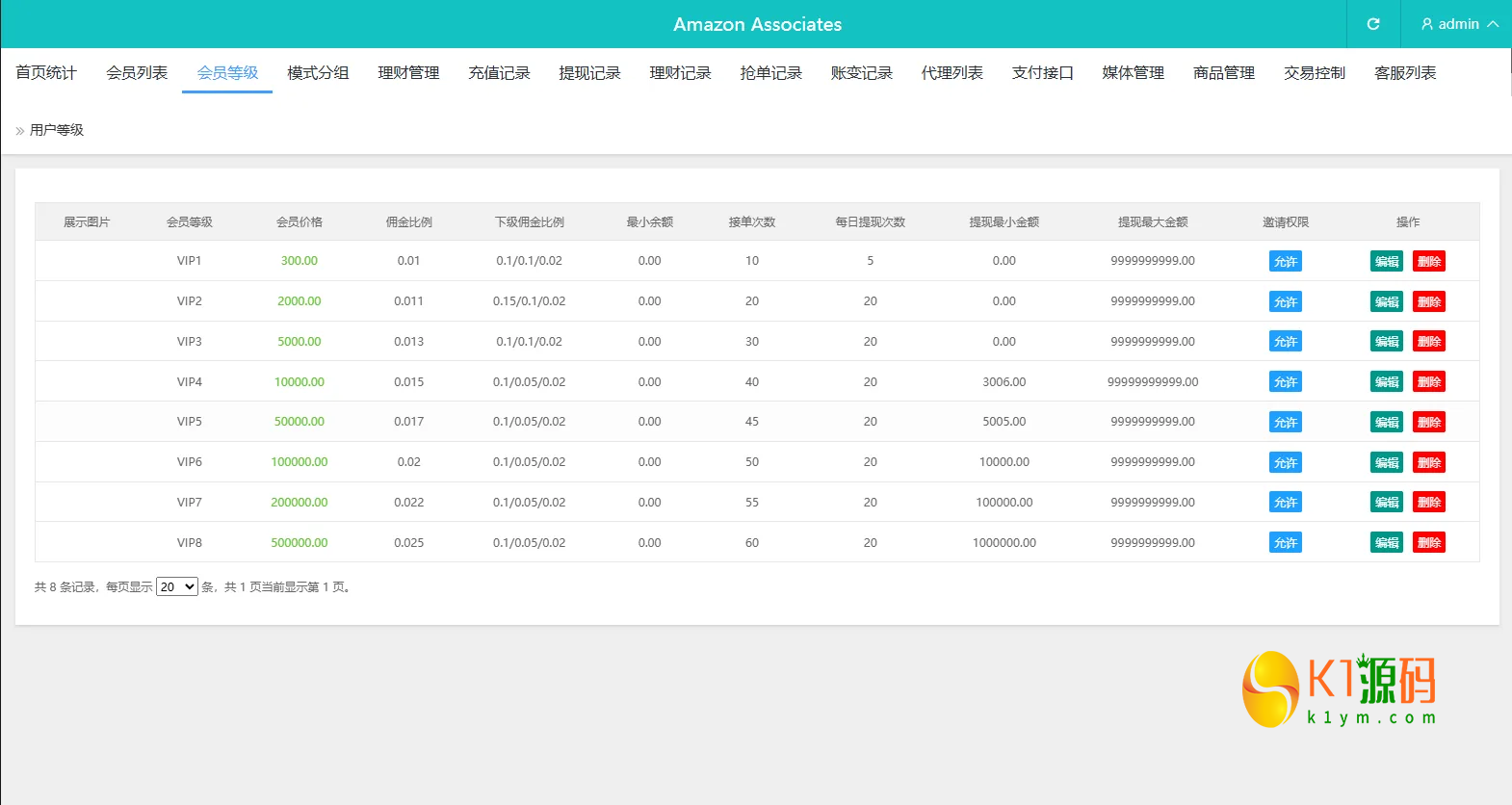
Task: Edit VIP1 with the 编辑 button
Action: [1387, 261]
